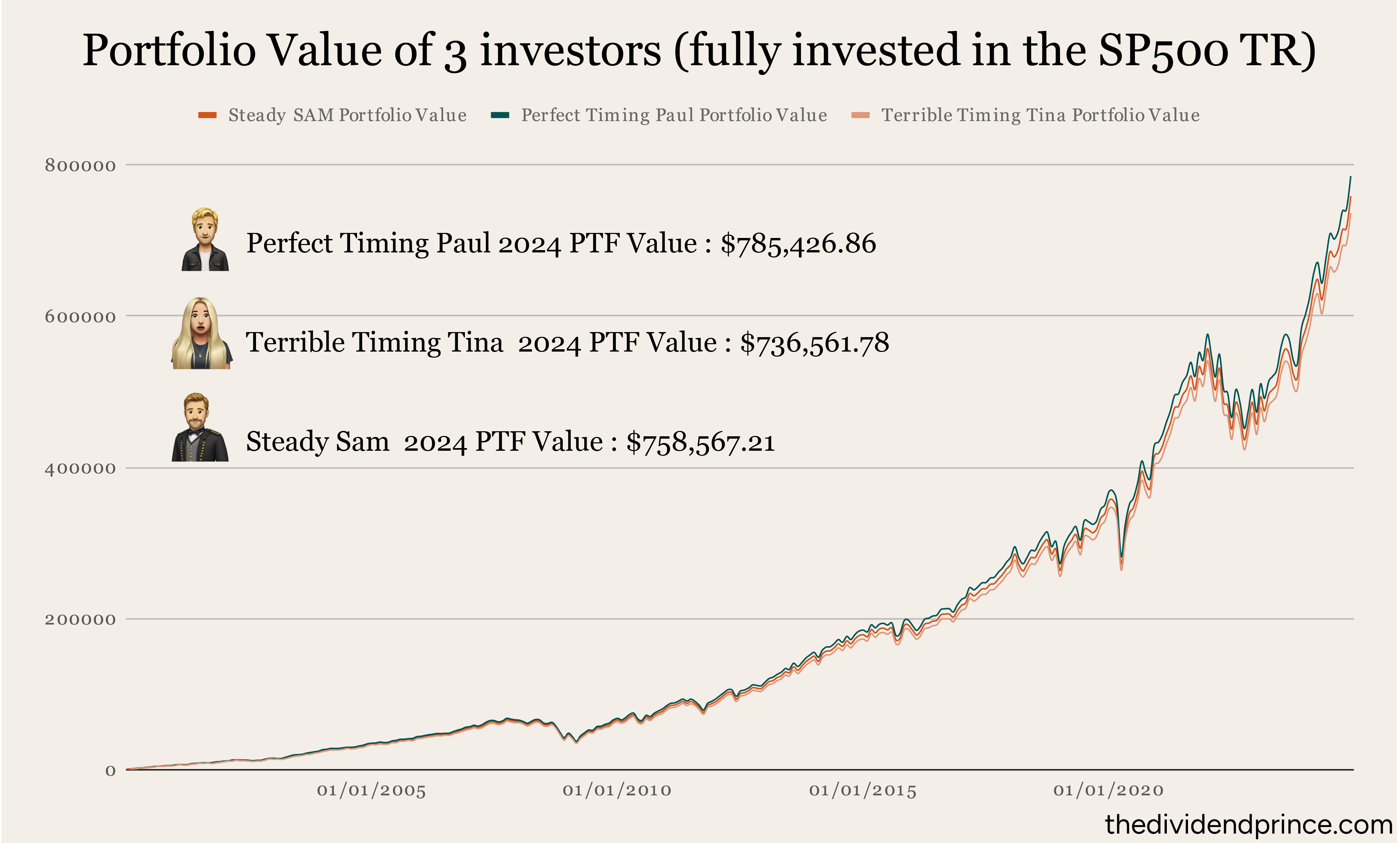Click the chart title text

pyautogui.click(x=699, y=50)
